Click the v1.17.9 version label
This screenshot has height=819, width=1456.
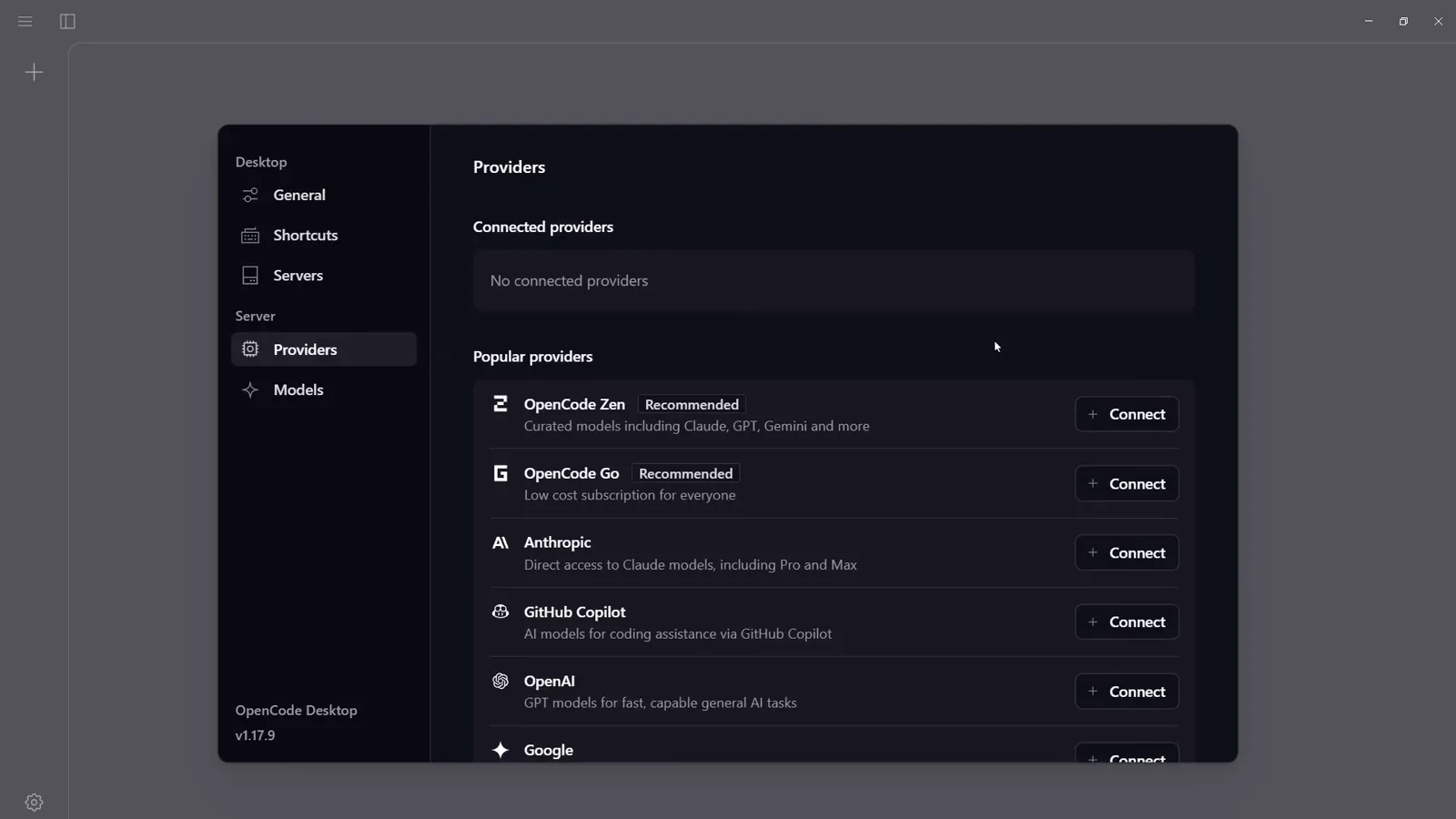255,735
